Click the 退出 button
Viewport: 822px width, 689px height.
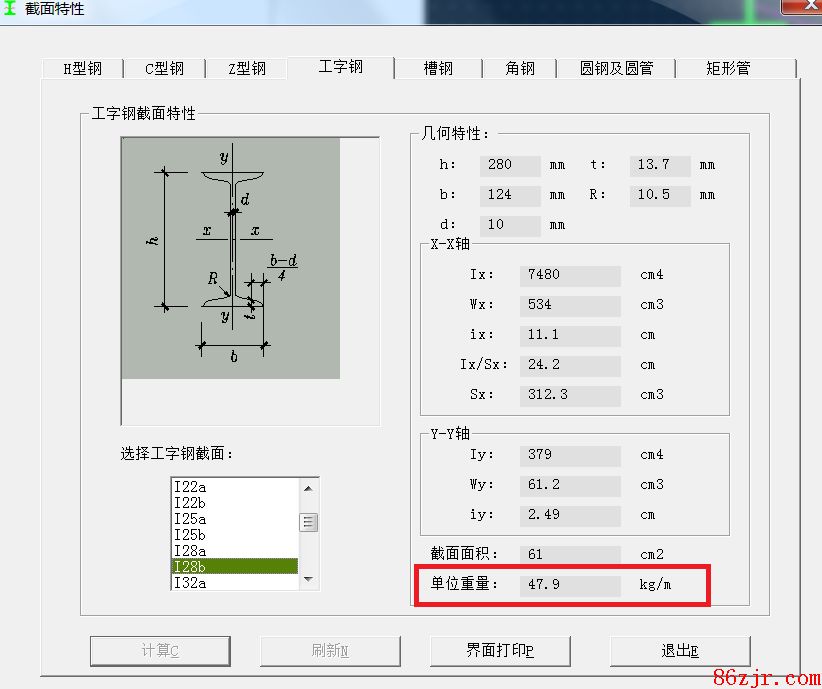pos(680,651)
